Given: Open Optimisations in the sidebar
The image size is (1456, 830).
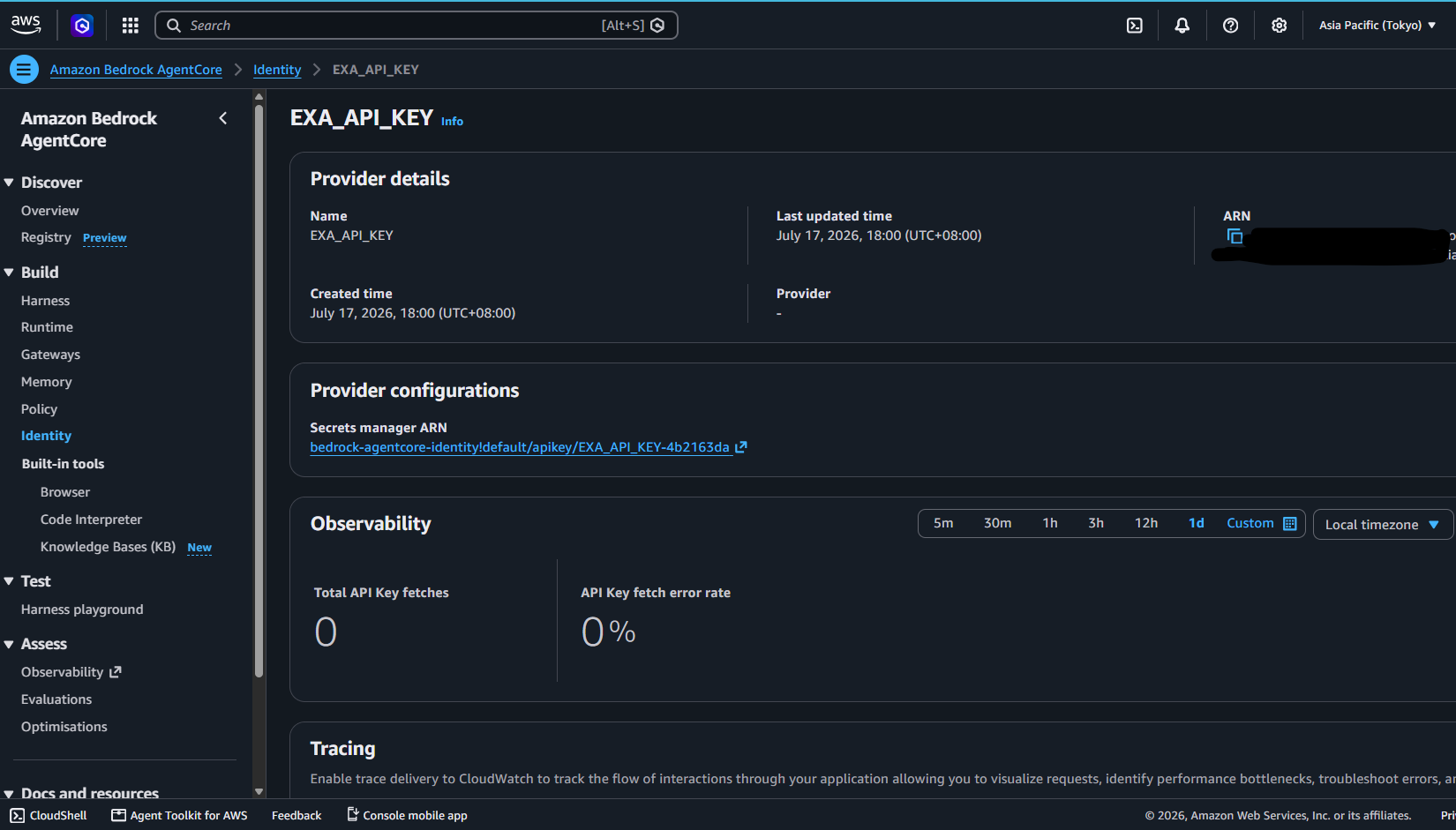Looking at the screenshot, I should coord(64,727).
